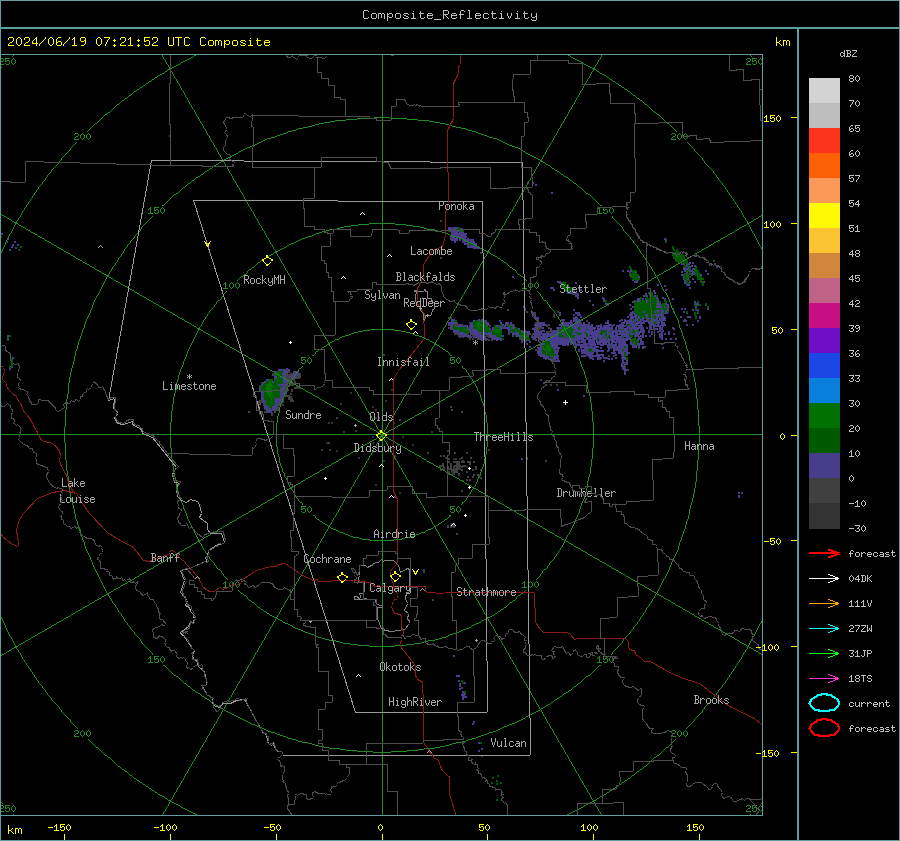Click the Brooks town label
Image resolution: width=900 pixels, height=841 pixels.
pyautogui.click(x=711, y=700)
